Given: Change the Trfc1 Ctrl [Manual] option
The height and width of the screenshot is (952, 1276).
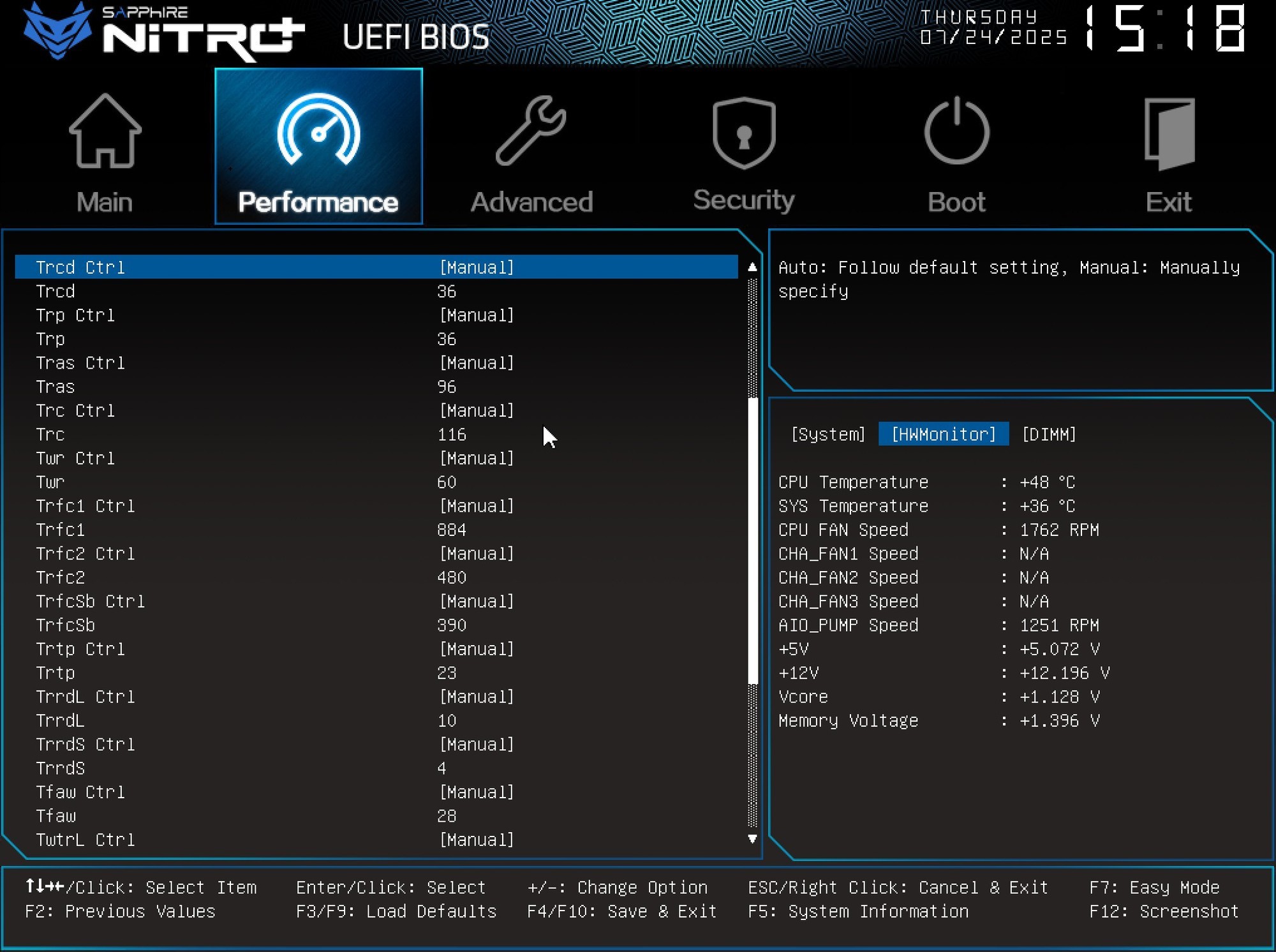Looking at the screenshot, I should click(x=476, y=506).
